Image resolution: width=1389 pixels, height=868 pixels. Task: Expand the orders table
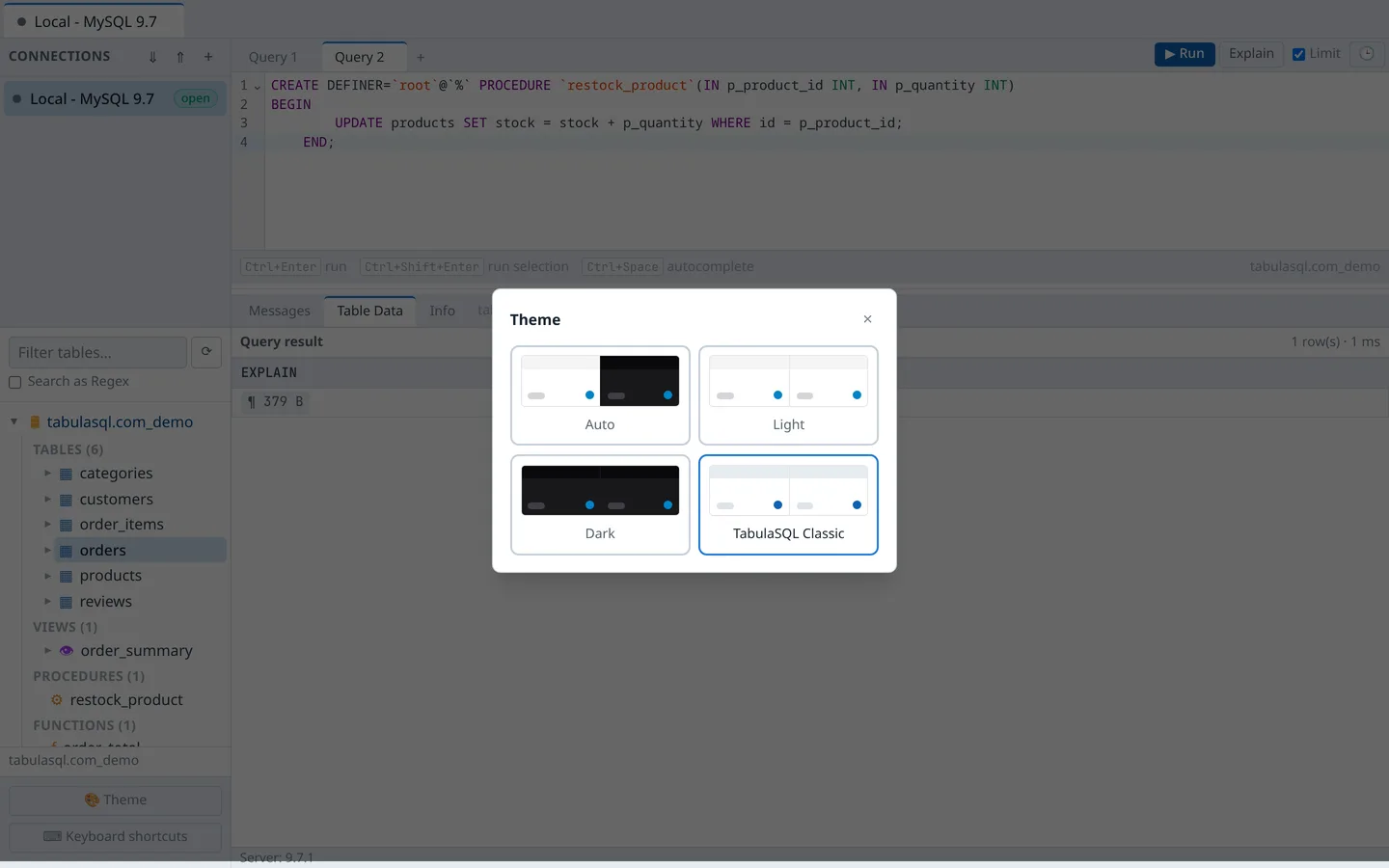click(47, 550)
